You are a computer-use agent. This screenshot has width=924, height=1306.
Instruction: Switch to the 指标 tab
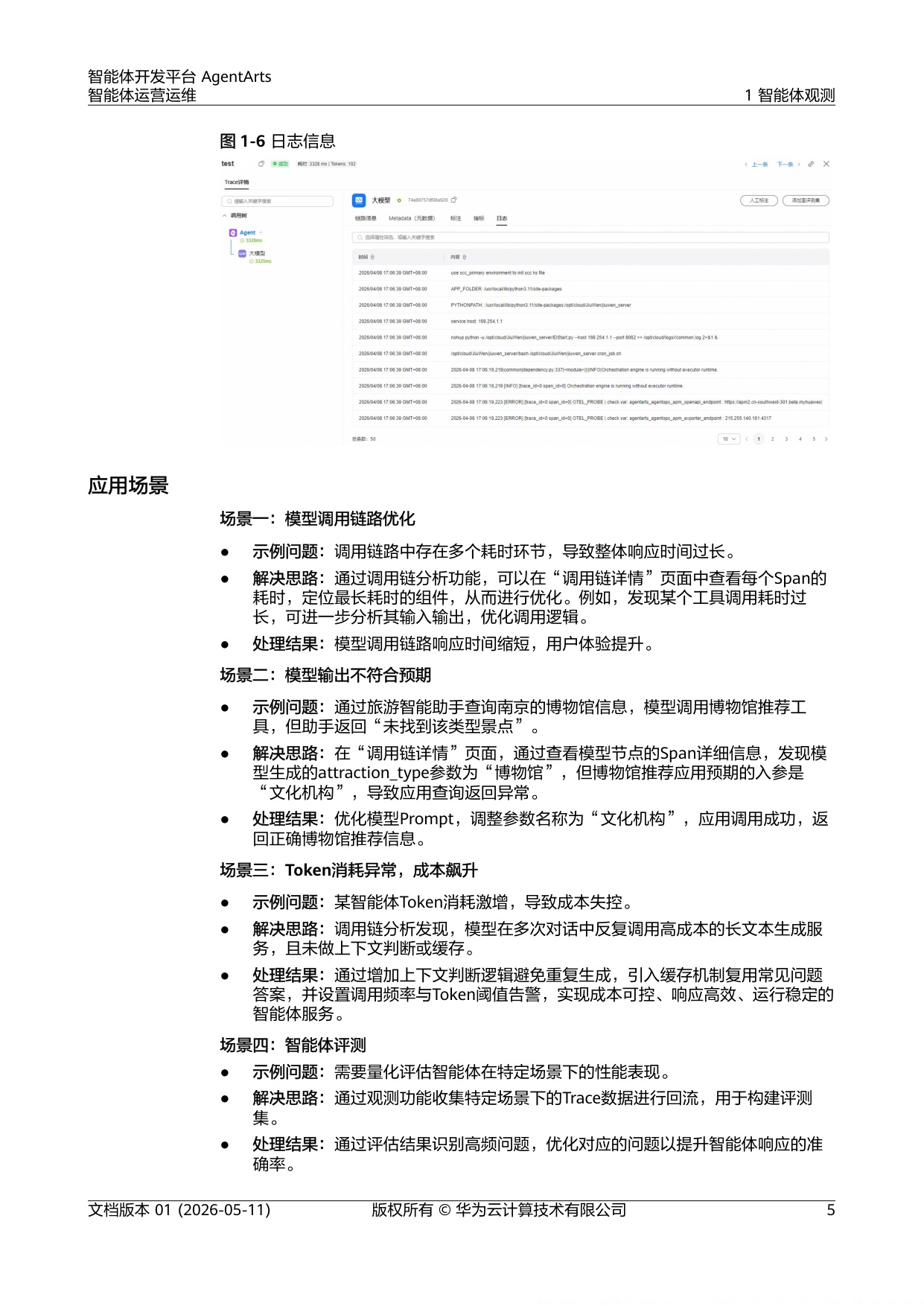click(x=479, y=219)
